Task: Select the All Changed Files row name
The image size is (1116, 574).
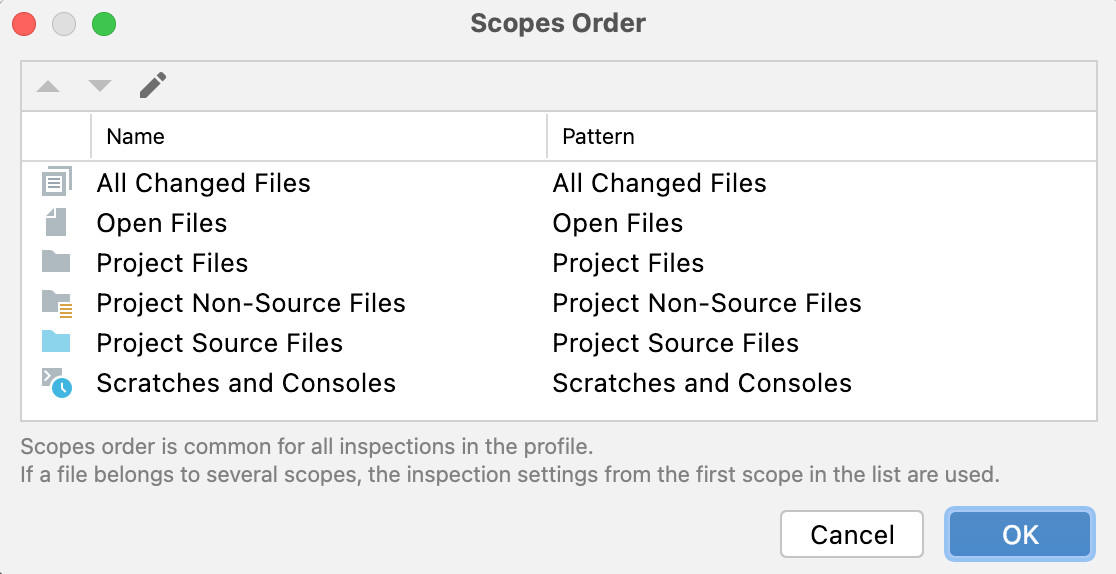Action: (204, 183)
